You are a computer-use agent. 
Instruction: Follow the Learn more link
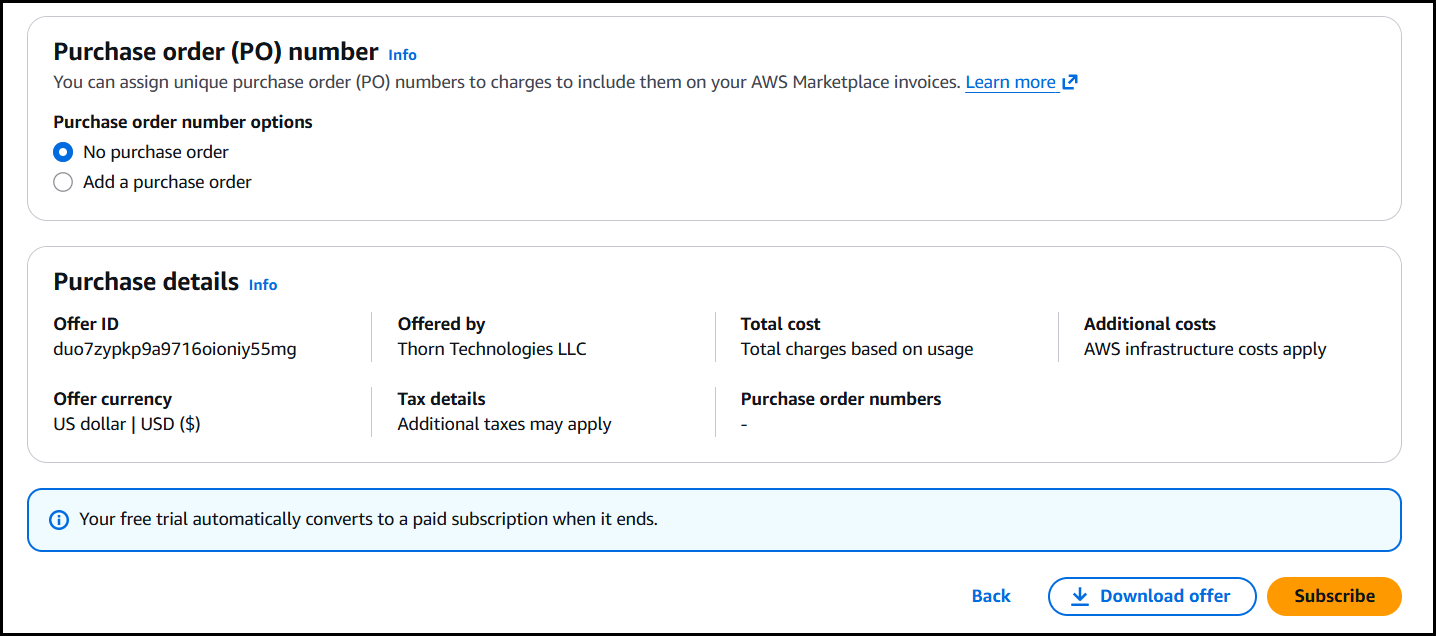(1010, 83)
